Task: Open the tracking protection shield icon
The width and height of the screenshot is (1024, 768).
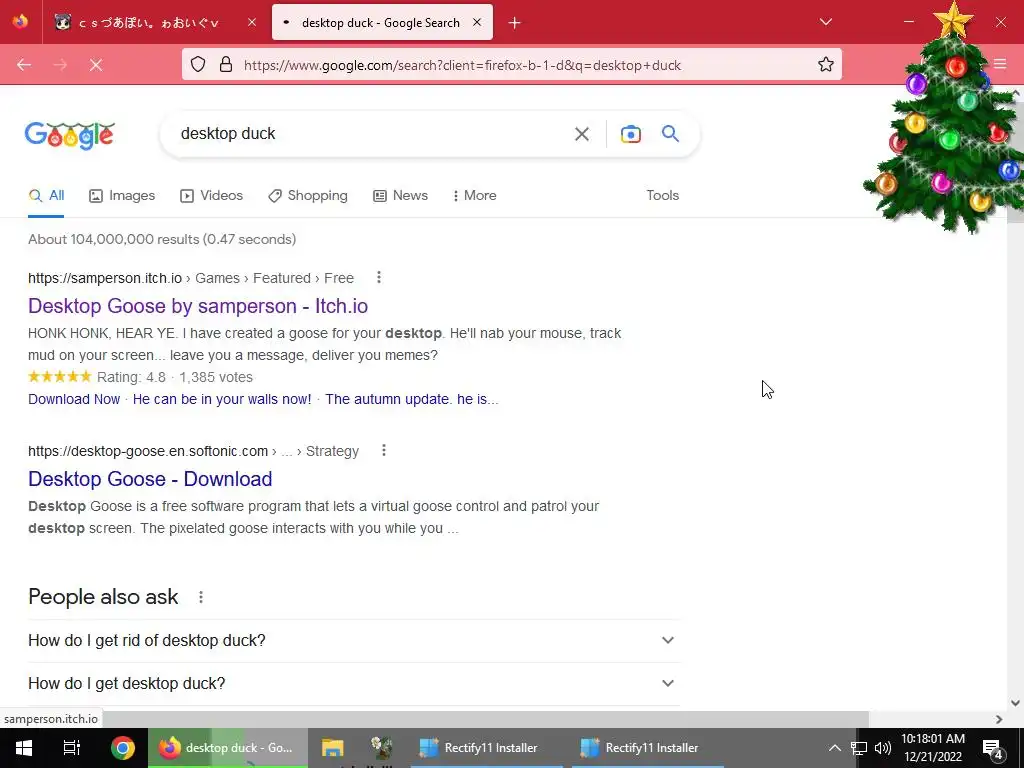Action: 198,65
